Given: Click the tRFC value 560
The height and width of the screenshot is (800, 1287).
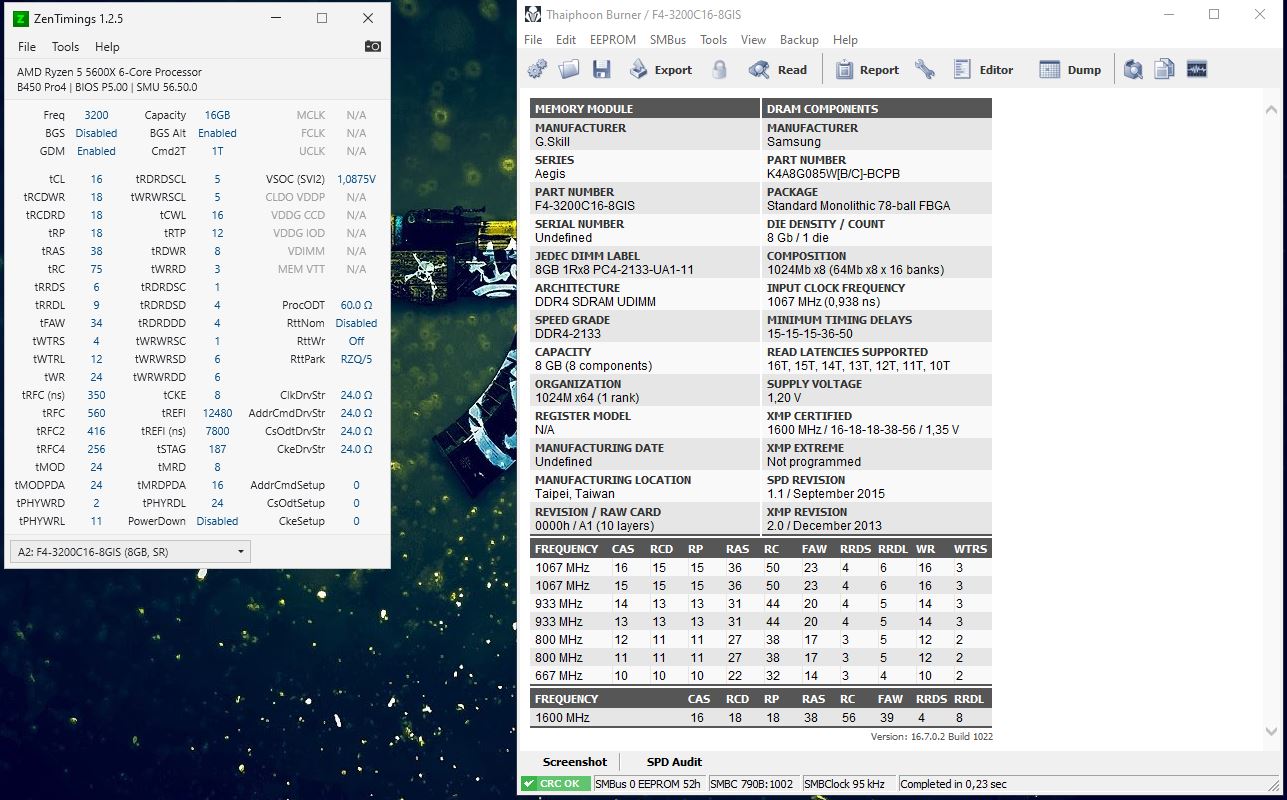Looking at the screenshot, I should tap(96, 413).
